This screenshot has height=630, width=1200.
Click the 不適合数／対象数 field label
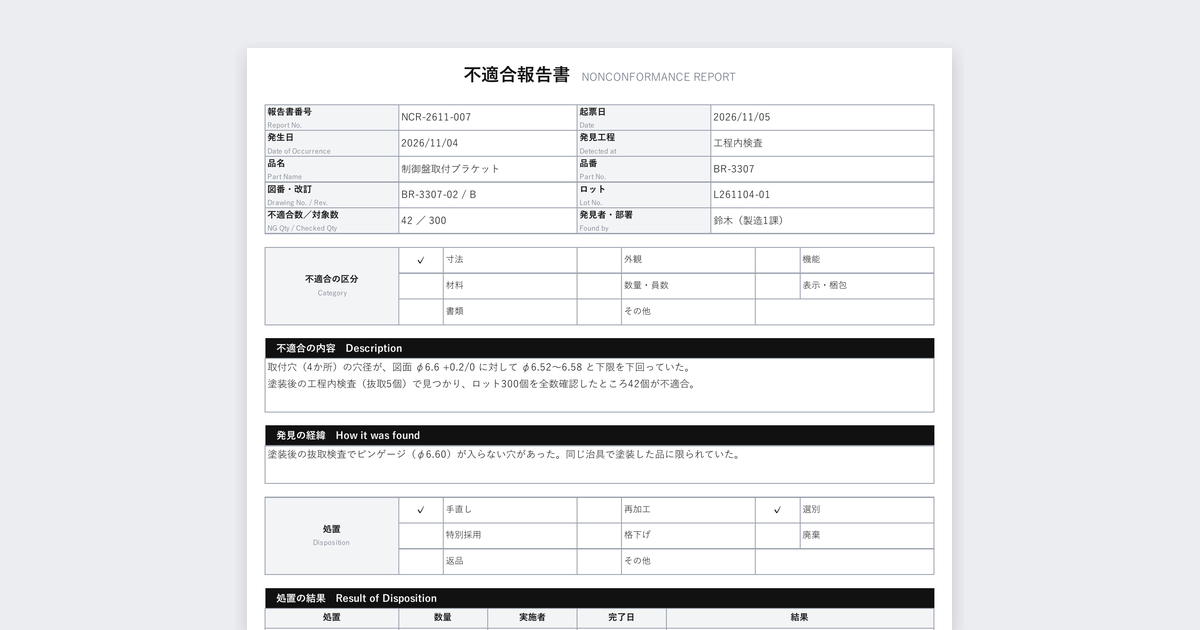point(303,215)
